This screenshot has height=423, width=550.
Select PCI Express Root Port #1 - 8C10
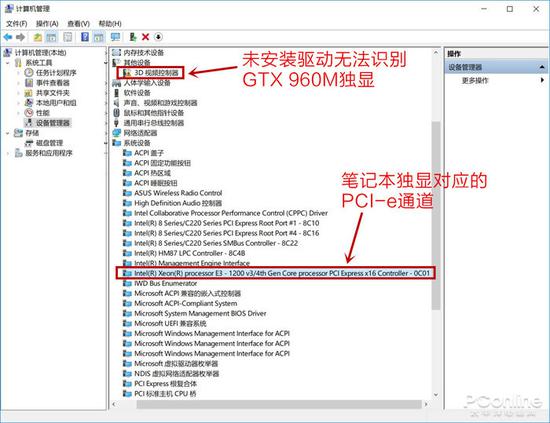(227, 223)
